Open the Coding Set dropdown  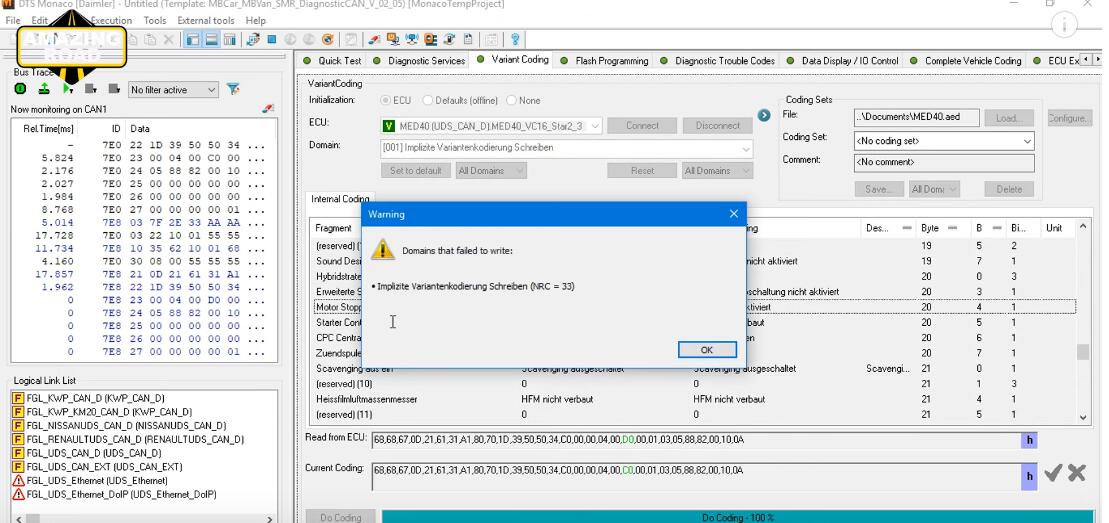click(x=944, y=141)
